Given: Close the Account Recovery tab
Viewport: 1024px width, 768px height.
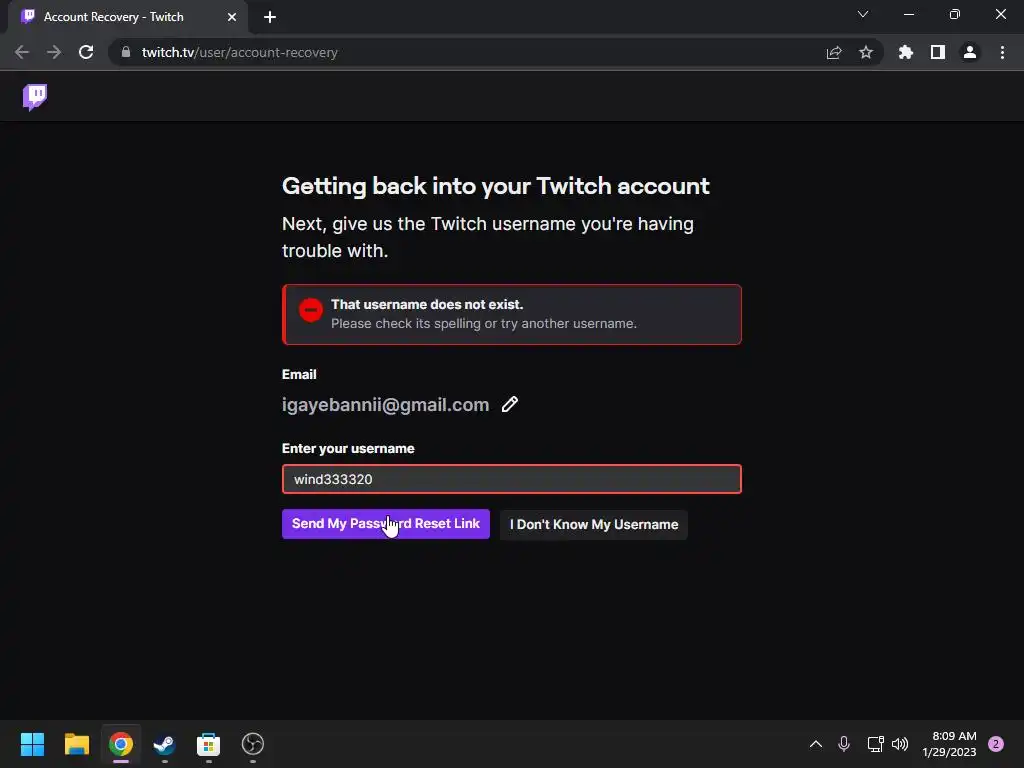Looking at the screenshot, I should coord(232,17).
